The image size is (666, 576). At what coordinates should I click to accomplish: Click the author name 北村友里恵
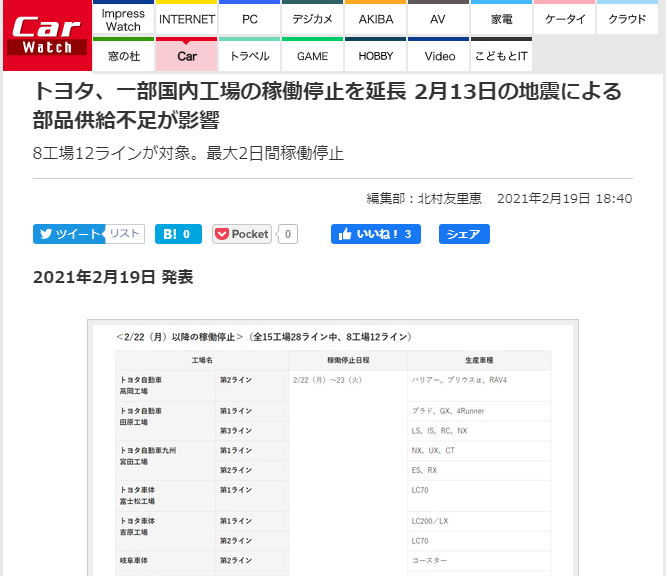pos(450,198)
